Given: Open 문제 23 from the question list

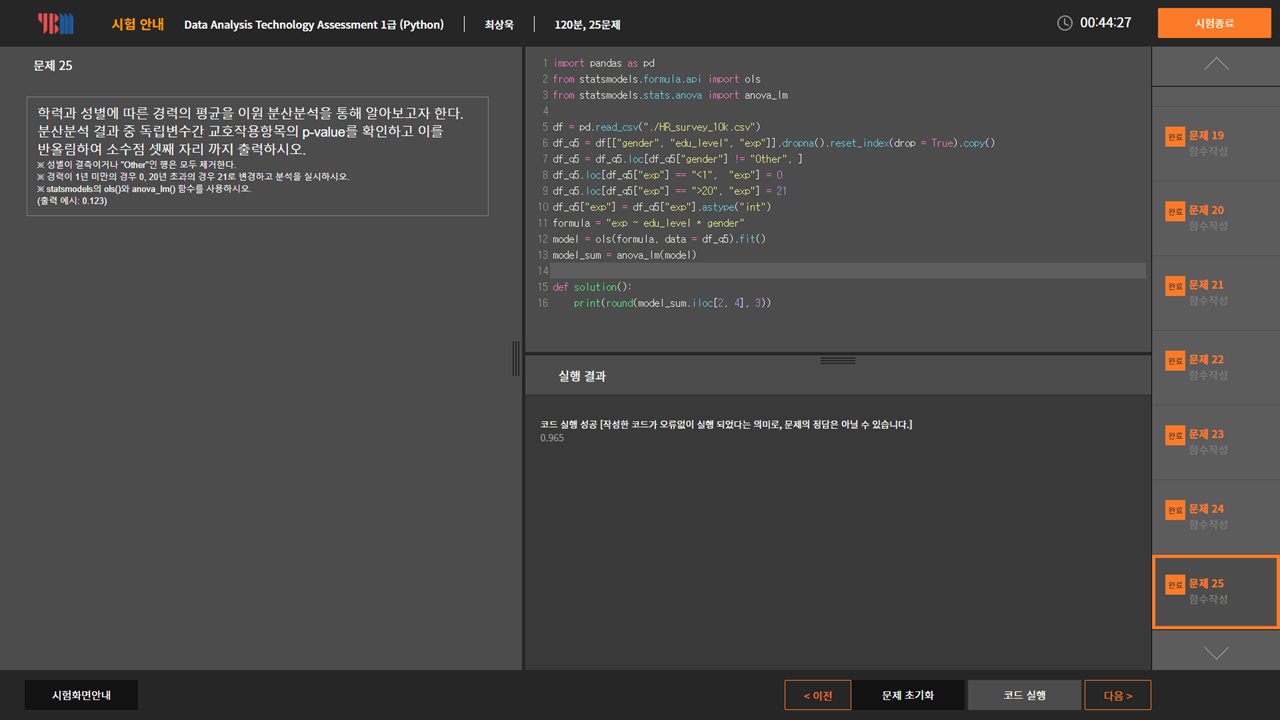Looking at the screenshot, I should (x=1216, y=442).
